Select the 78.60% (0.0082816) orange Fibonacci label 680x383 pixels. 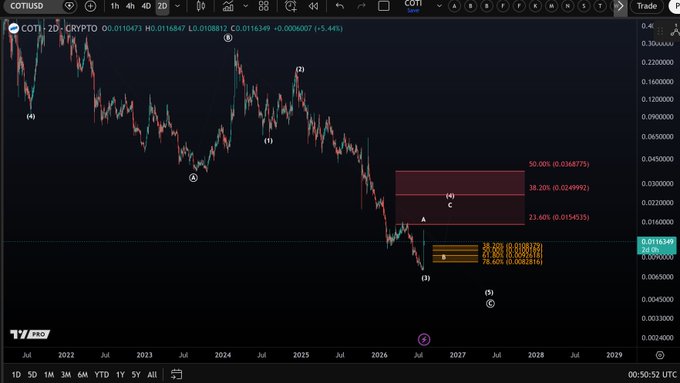click(x=512, y=262)
